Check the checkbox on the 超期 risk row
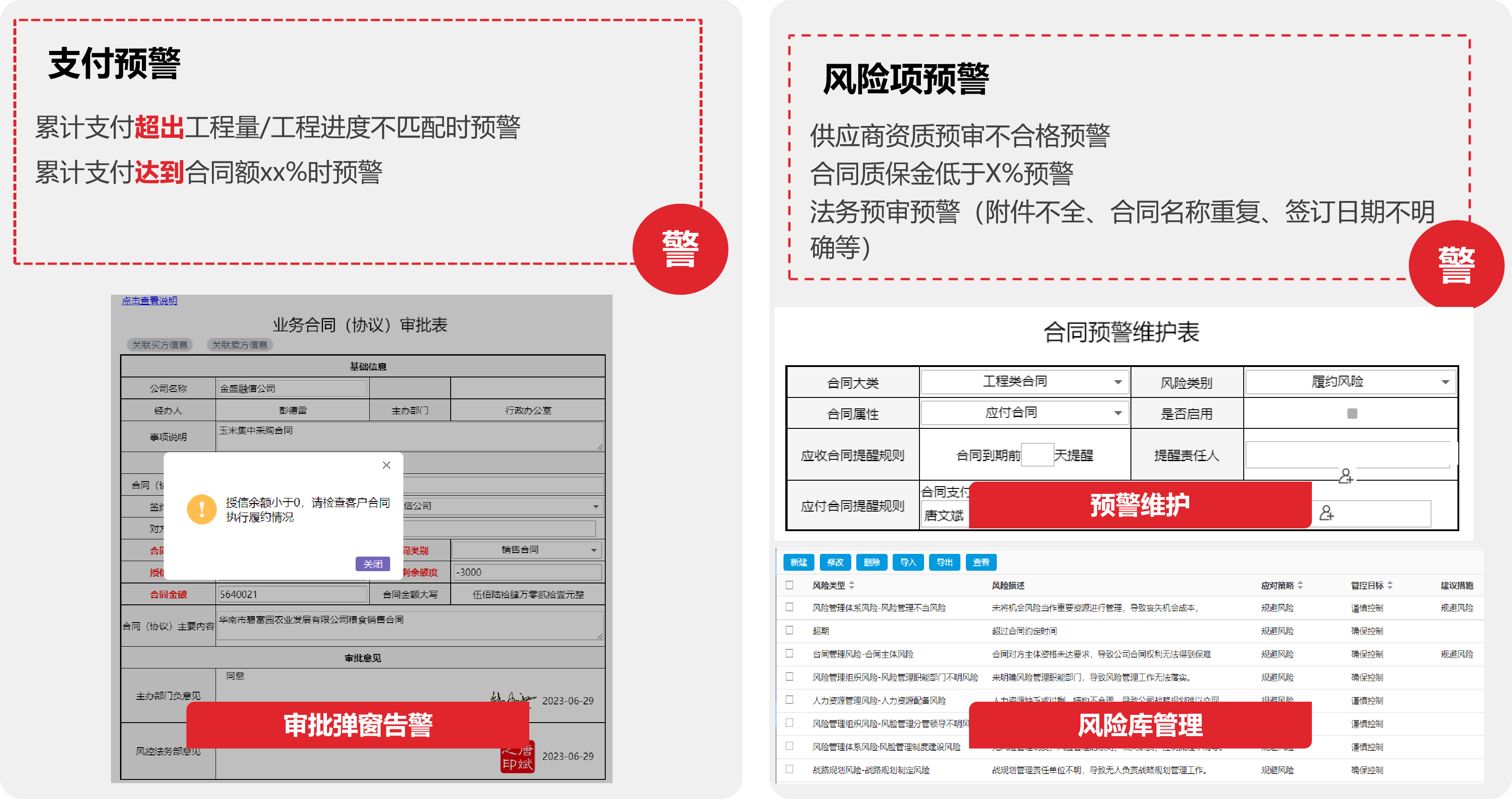The width and height of the screenshot is (1512, 799). click(x=789, y=630)
